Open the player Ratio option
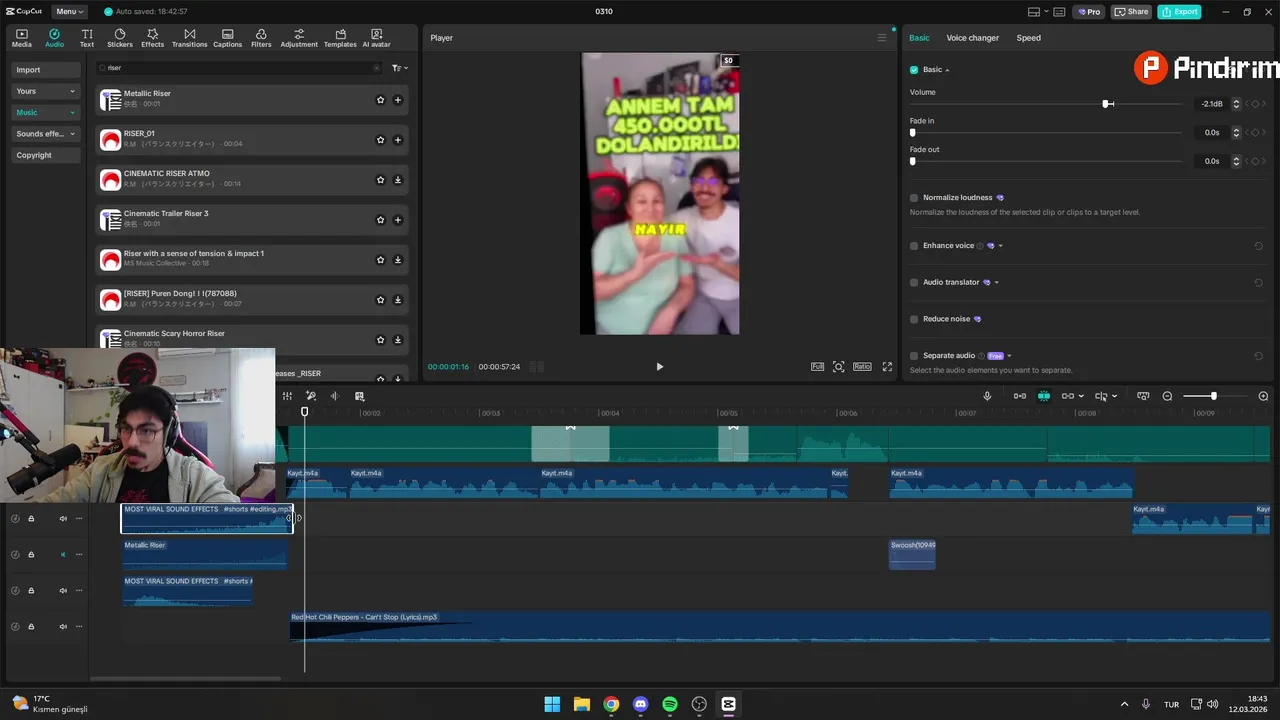Image resolution: width=1280 pixels, height=720 pixels. (x=862, y=367)
